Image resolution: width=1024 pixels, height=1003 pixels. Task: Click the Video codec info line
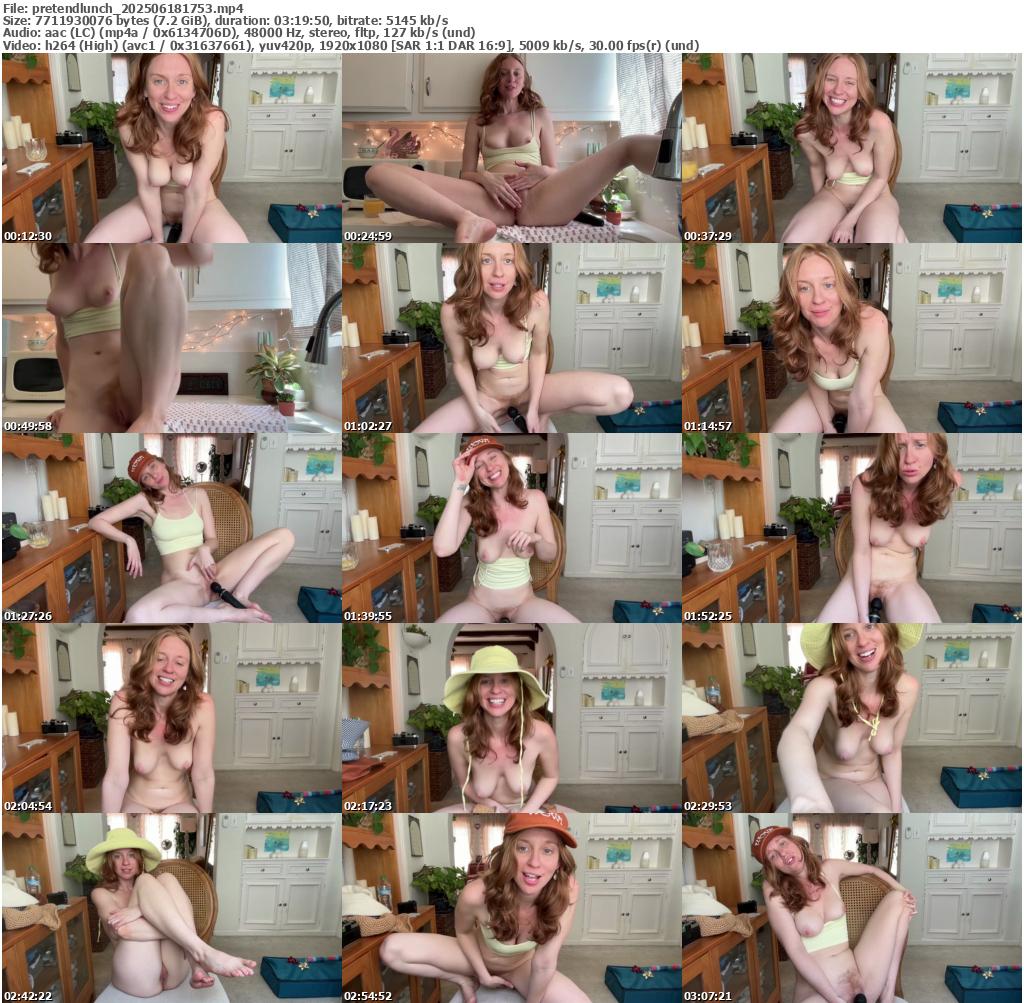click(350, 45)
